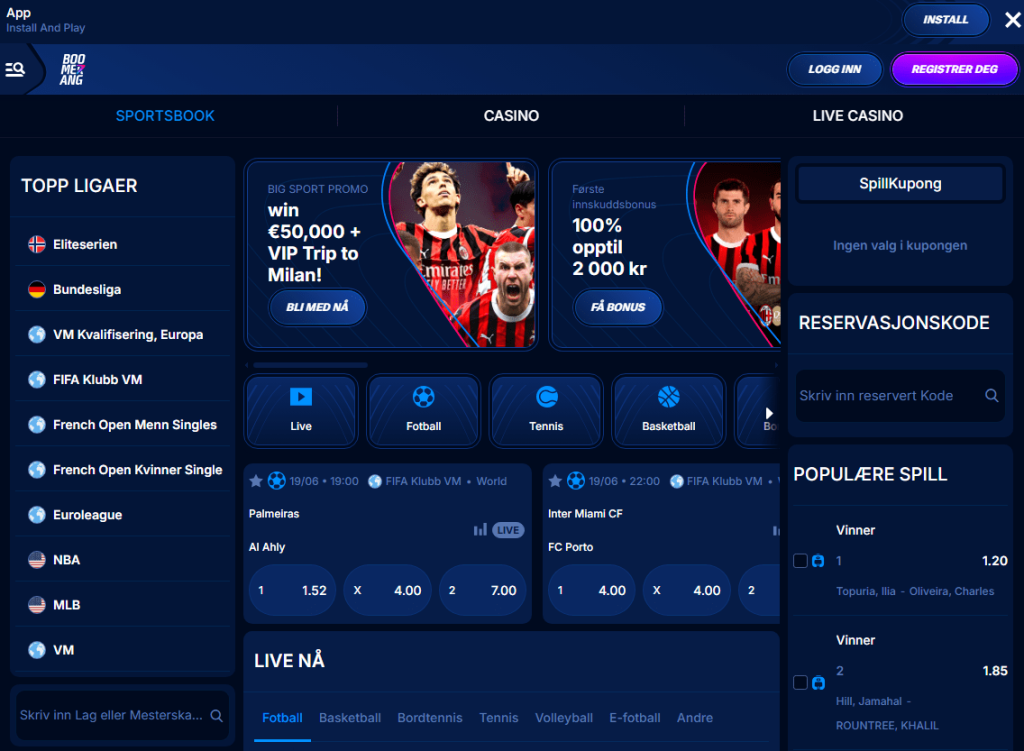
Task: Bet on draw for Inter Miami vs Porto
Action: tap(686, 590)
